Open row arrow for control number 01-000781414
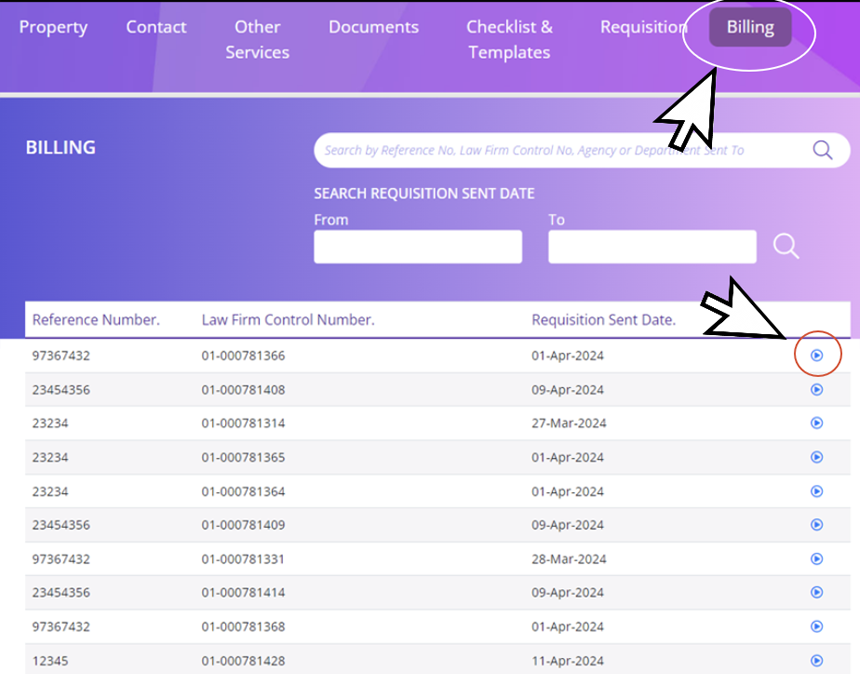Screen dimensions: 860x674 816,592
